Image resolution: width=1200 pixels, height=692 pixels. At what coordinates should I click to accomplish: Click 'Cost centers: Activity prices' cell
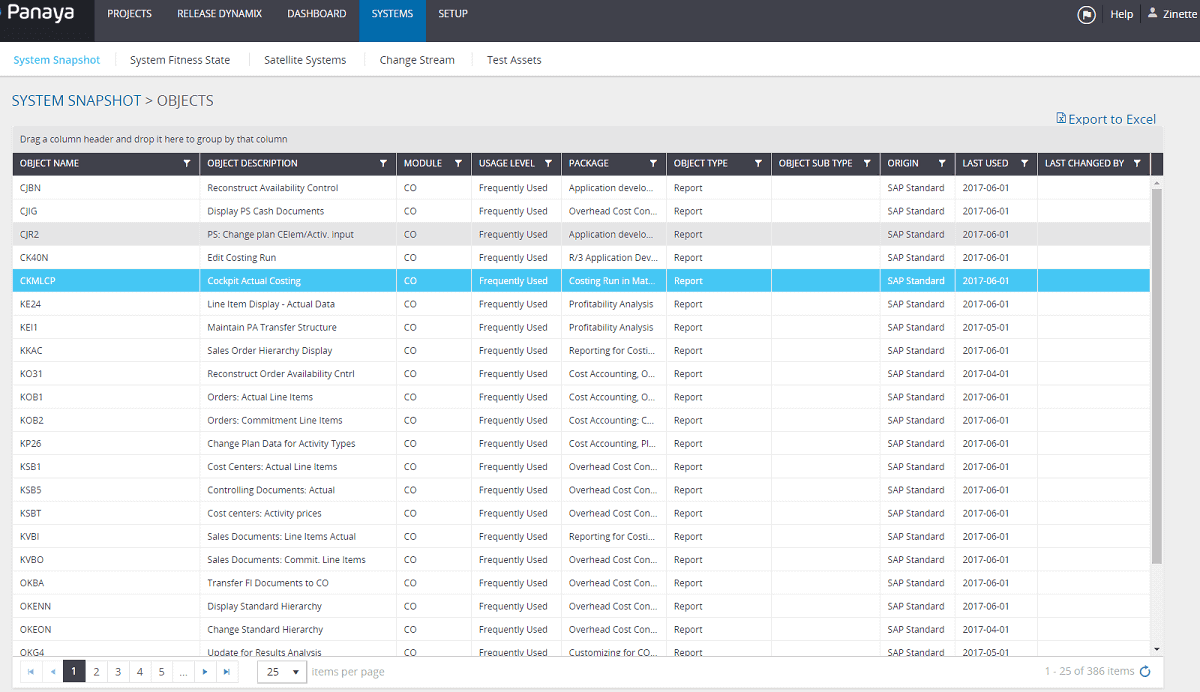click(298, 513)
